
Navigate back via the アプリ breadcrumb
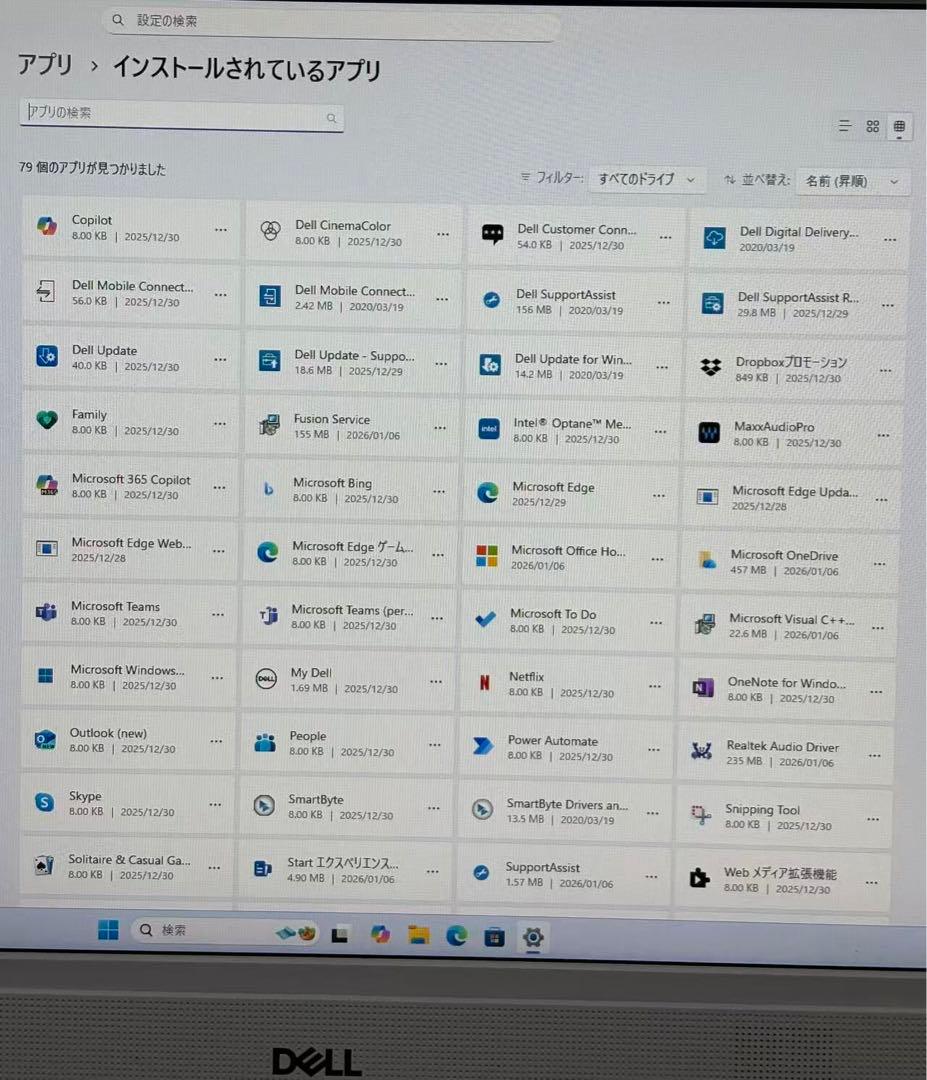[44, 66]
